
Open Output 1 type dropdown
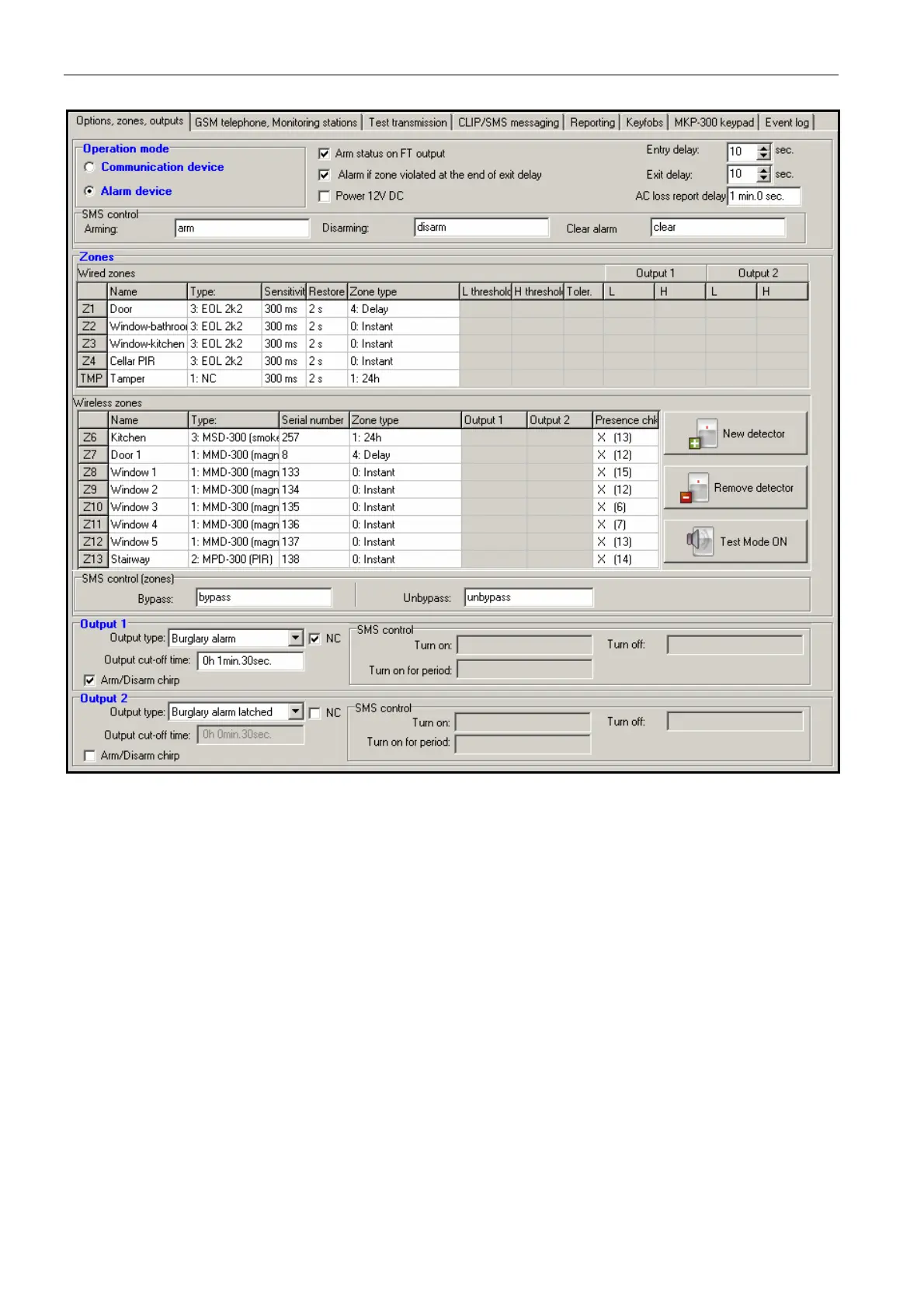pos(295,638)
